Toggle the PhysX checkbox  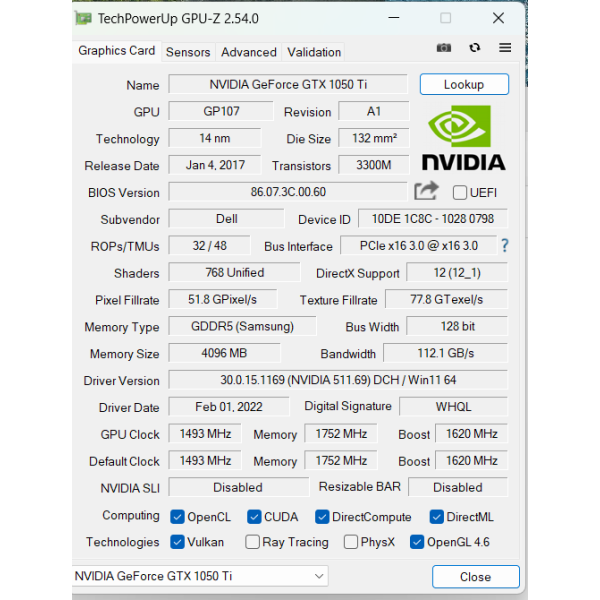[351, 542]
